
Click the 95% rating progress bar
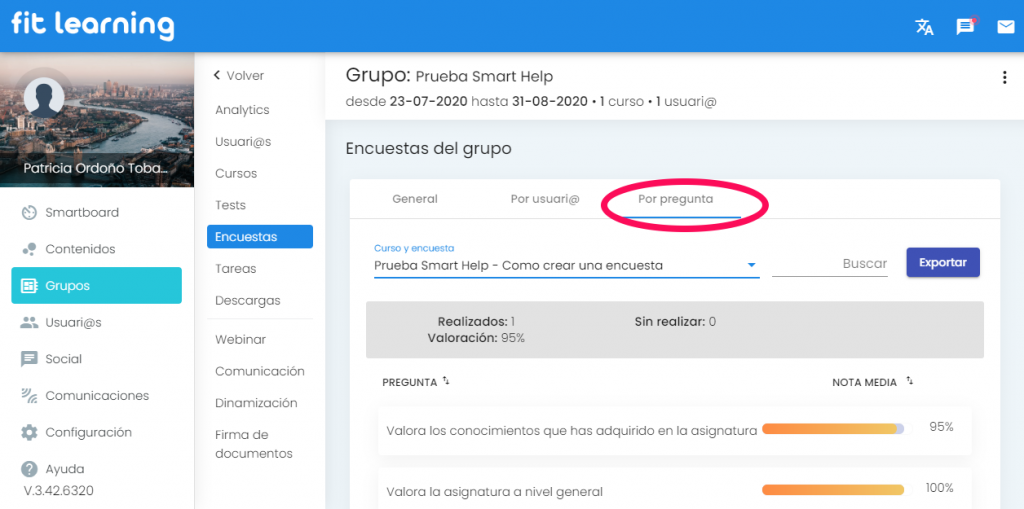(832, 428)
